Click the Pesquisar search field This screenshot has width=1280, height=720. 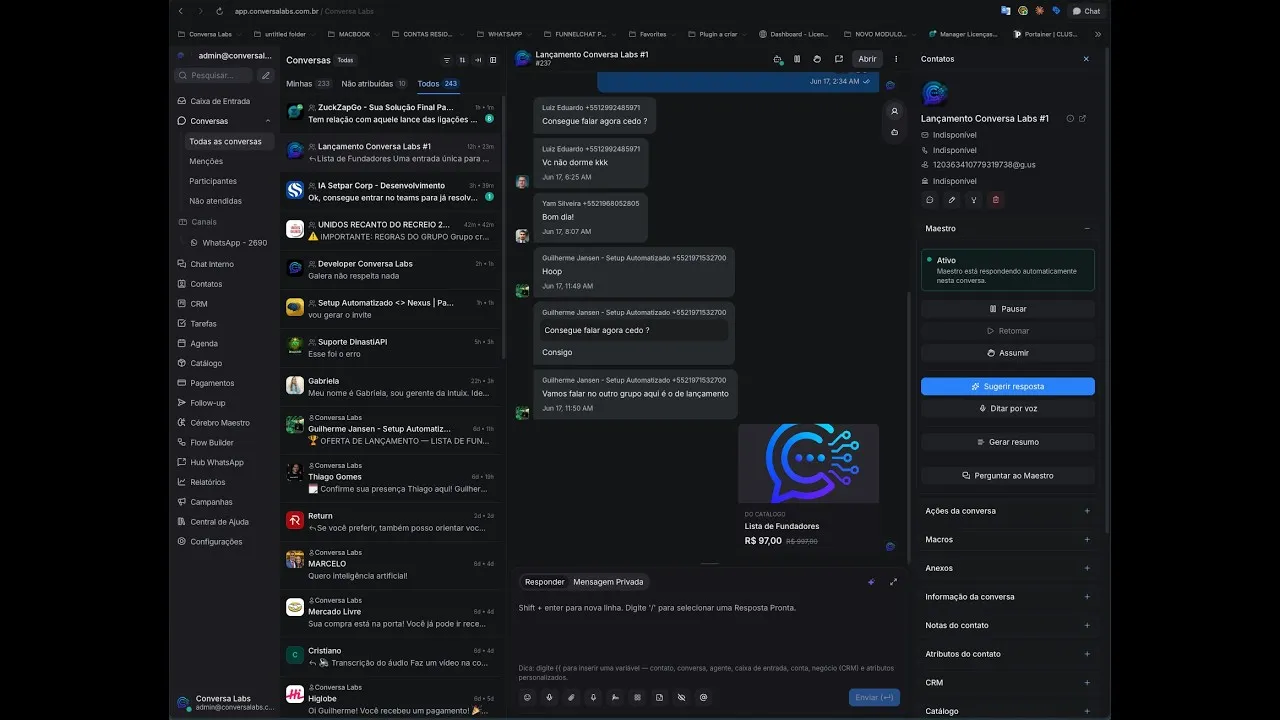(x=214, y=75)
